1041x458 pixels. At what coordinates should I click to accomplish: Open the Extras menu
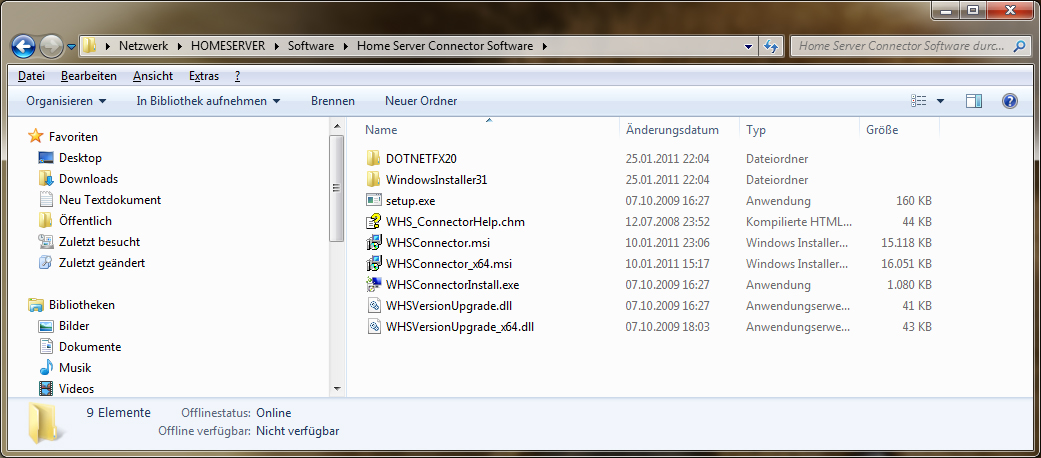tap(203, 76)
